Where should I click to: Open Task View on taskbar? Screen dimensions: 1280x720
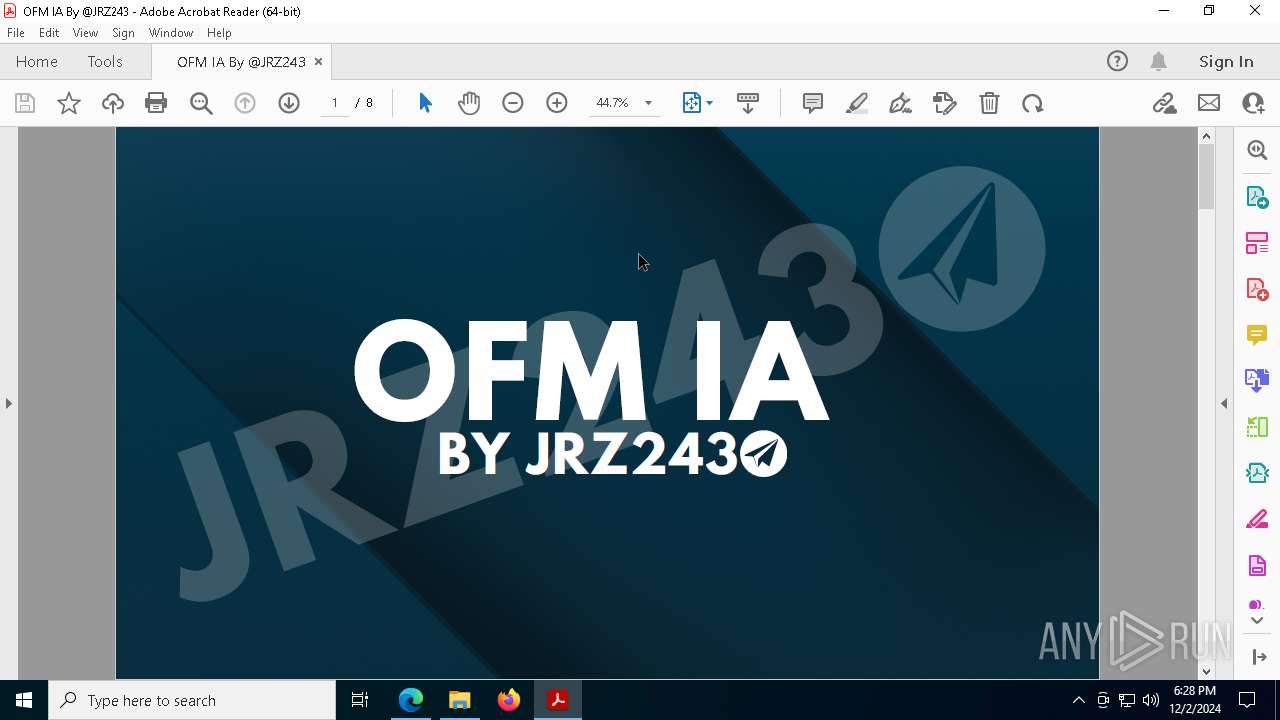click(x=360, y=700)
